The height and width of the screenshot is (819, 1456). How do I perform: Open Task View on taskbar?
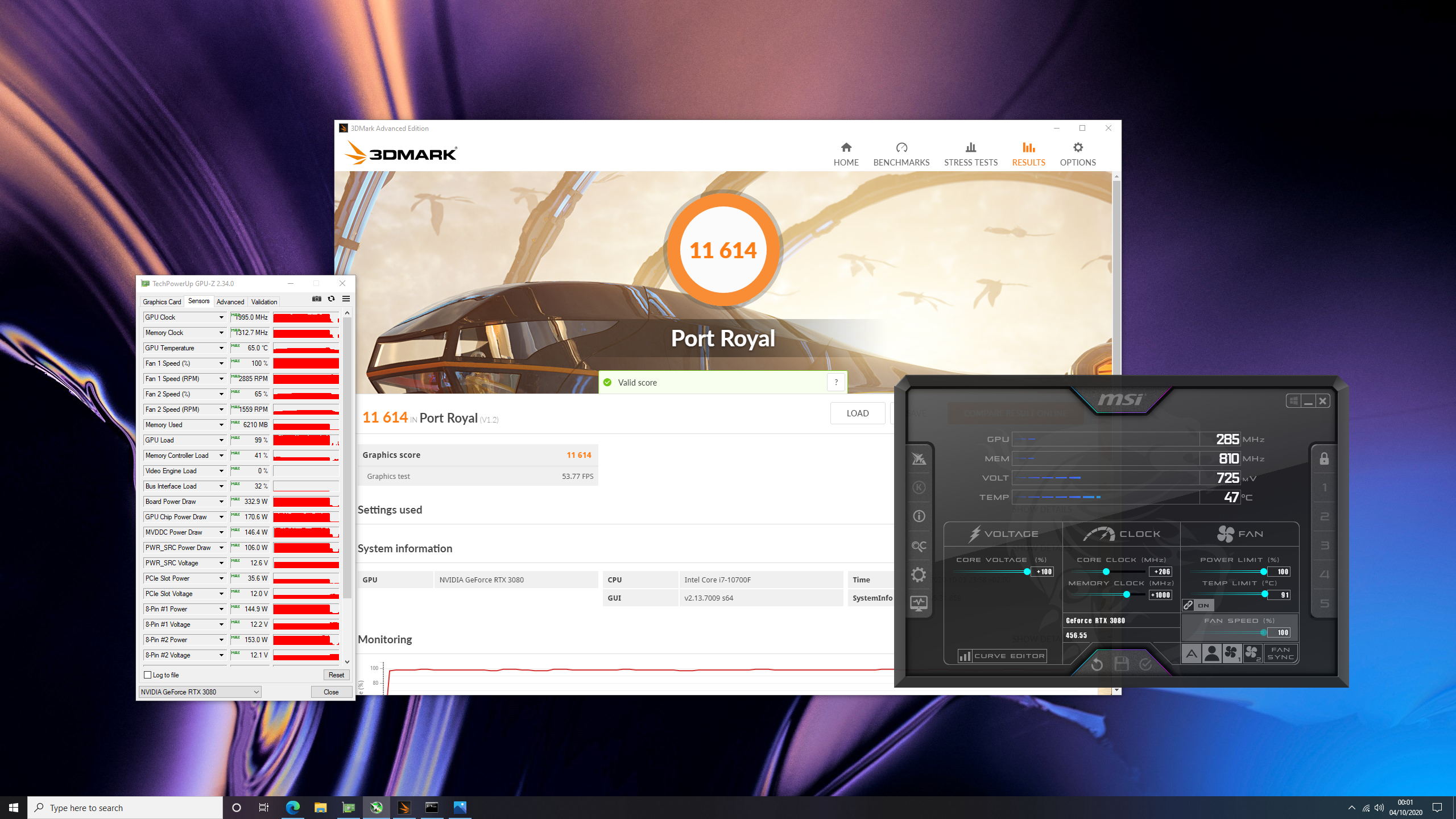264,808
